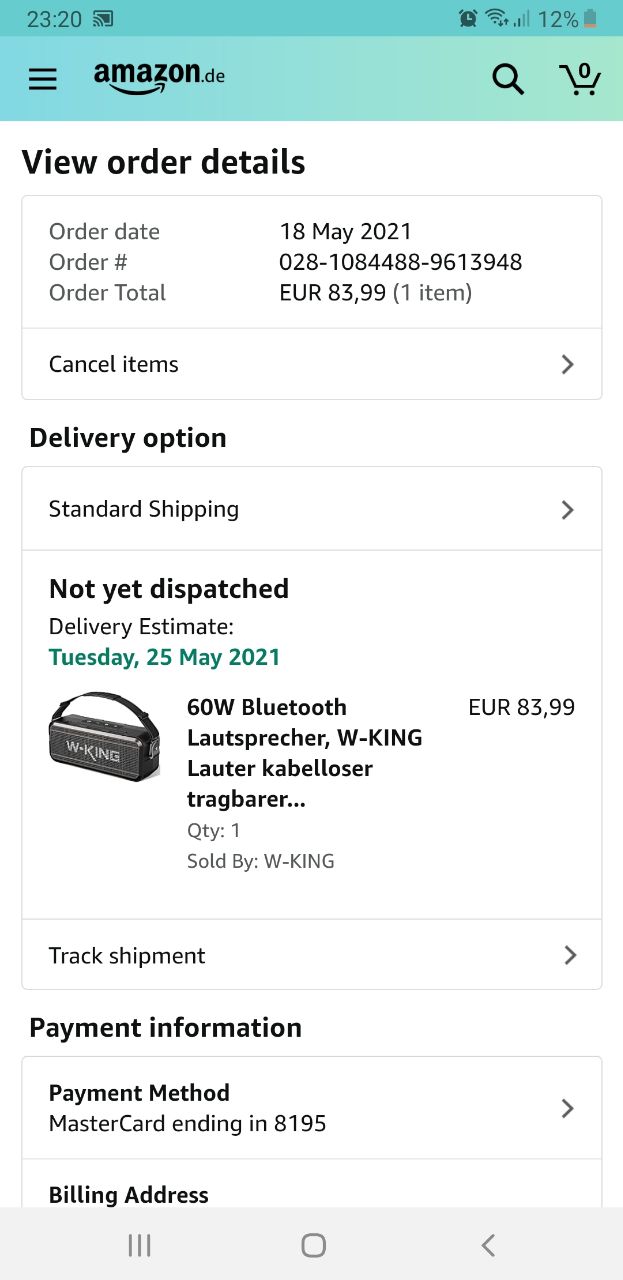Open Android recent apps button
Image resolution: width=623 pixels, height=1280 pixels.
coord(139,1245)
